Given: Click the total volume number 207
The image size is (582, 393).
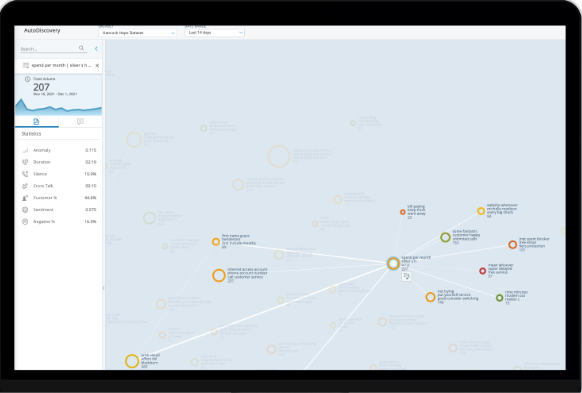Looking at the screenshot, I should 41,87.
